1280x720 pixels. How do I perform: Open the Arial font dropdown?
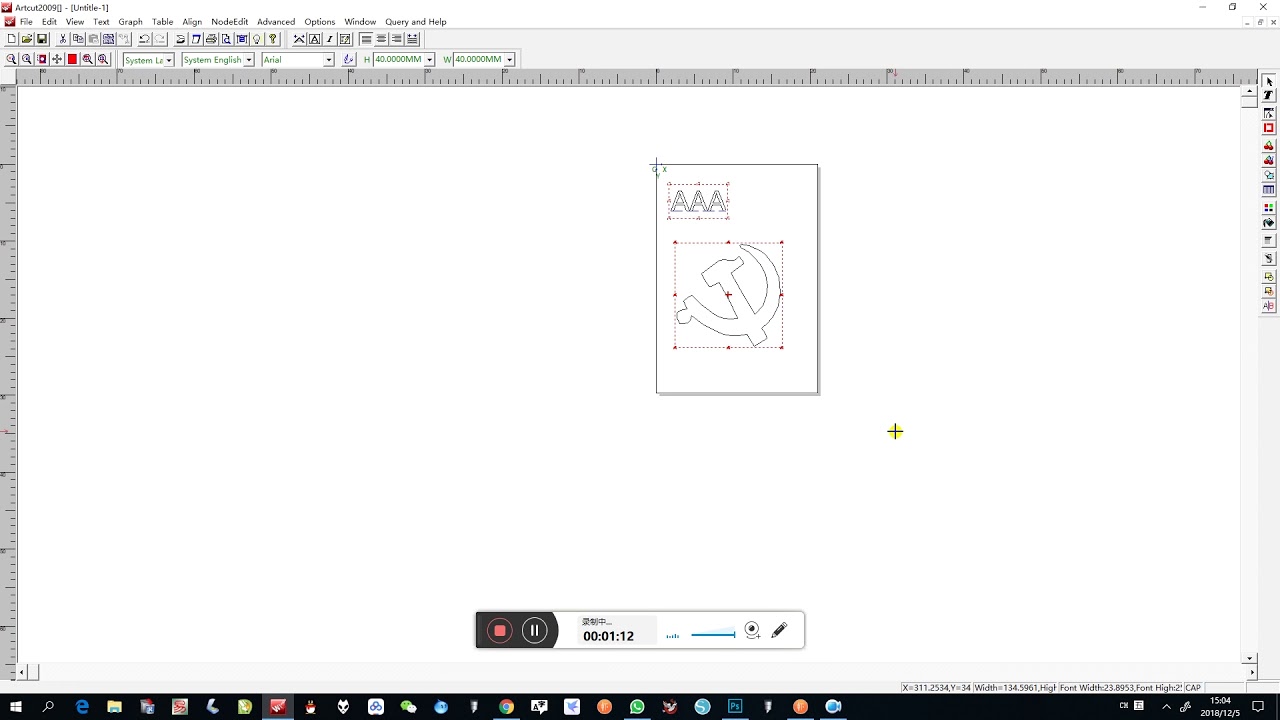tap(328, 60)
